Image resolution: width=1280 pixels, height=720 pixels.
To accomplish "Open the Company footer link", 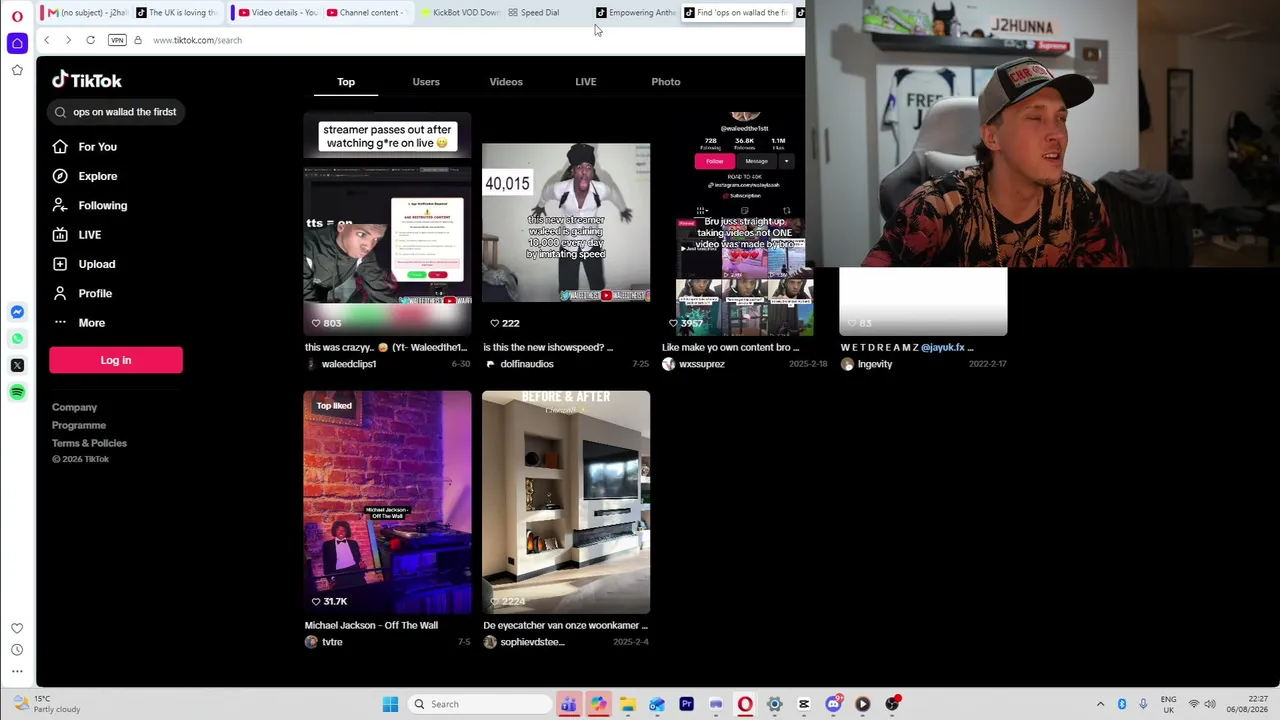I will [x=74, y=407].
